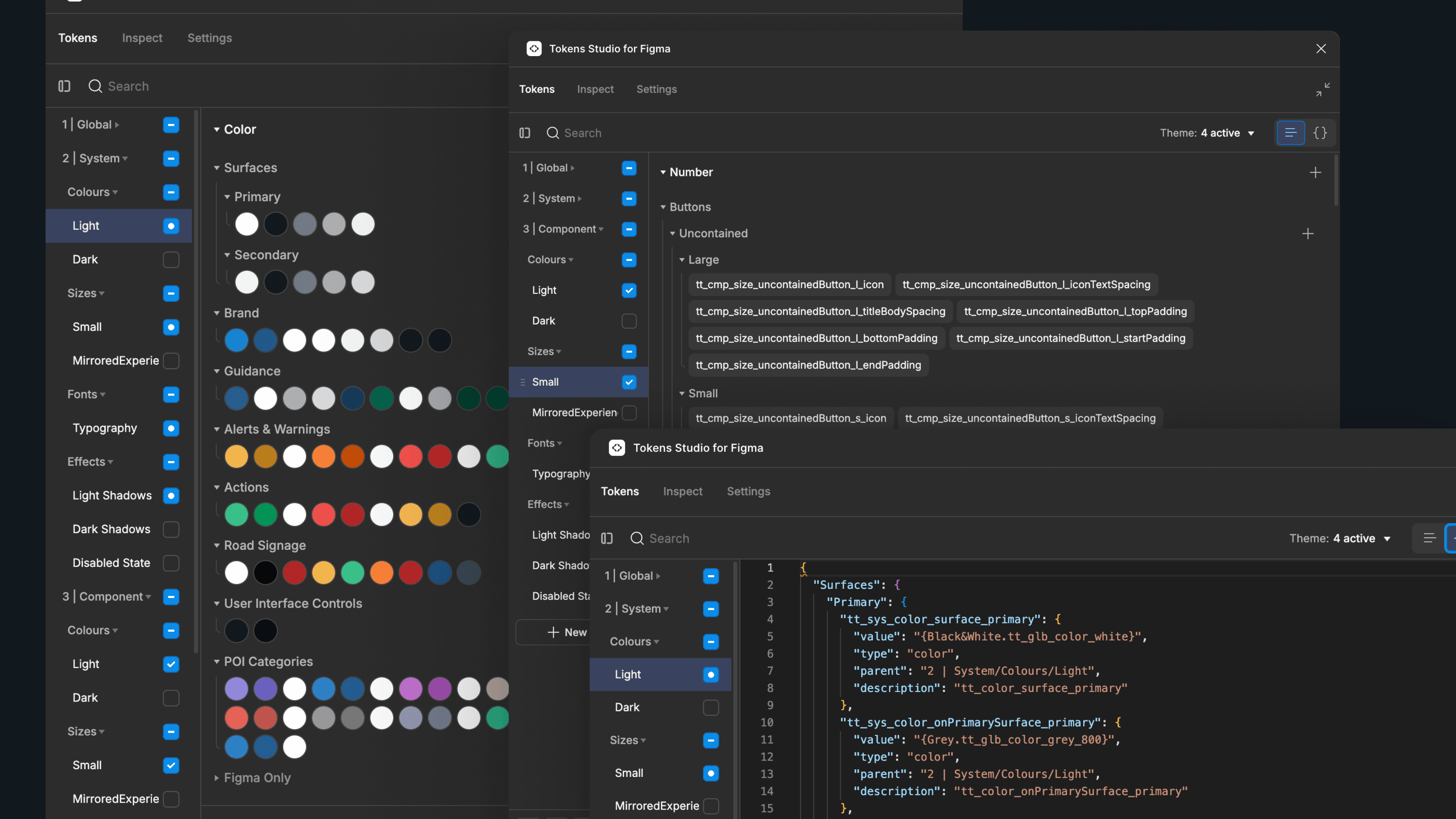Open tt_cmp_size_uncontainedButton_l_bottomPadding token
Image resolution: width=1456 pixels, height=819 pixels.
[x=816, y=338]
